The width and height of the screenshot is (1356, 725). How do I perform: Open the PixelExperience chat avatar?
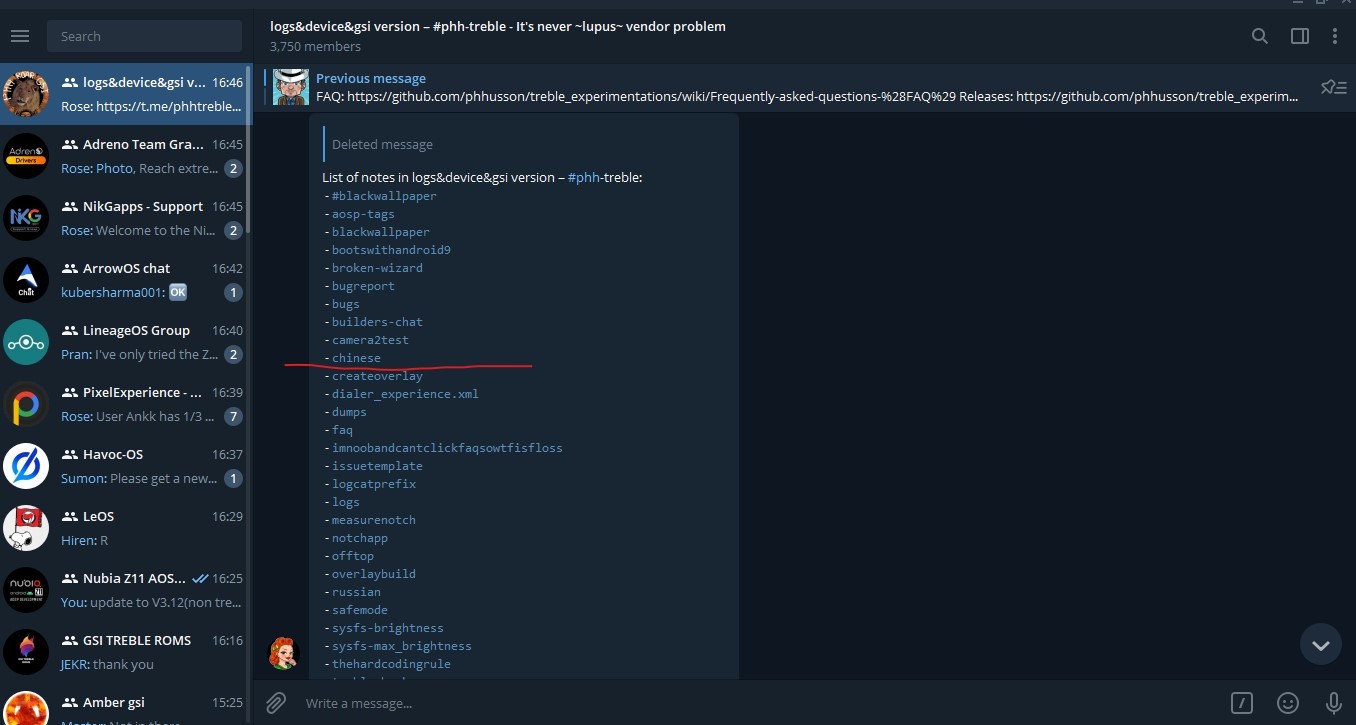click(x=26, y=404)
